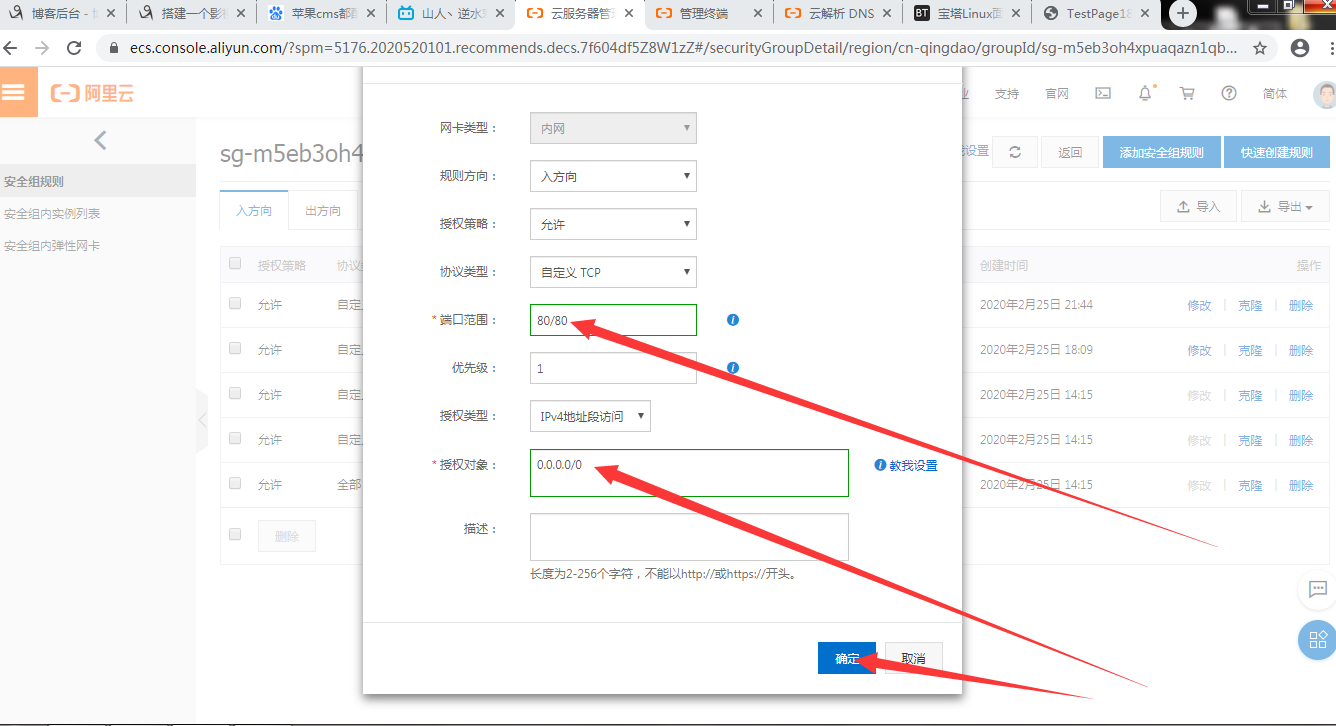This screenshot has width=1336, height=726.
Task: Open the Chrome profile icon
Action: pos(1300,48)
